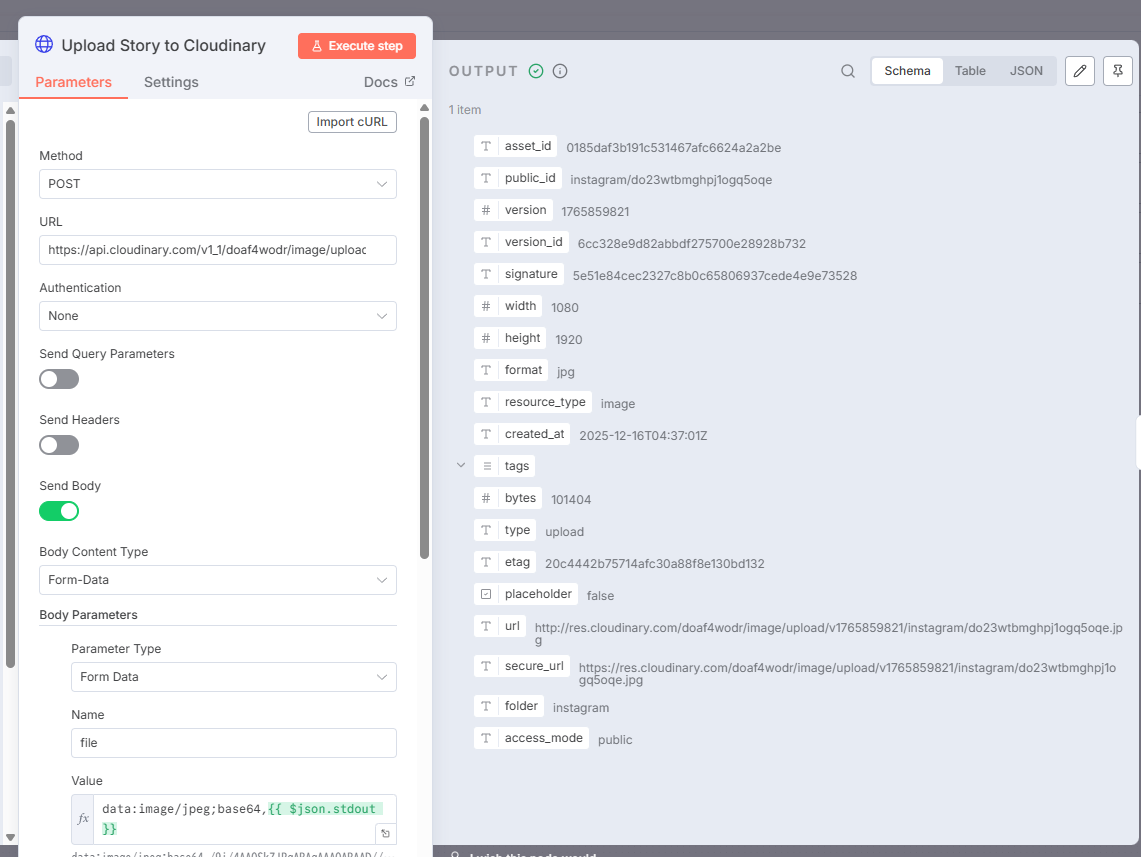Click the URL input field
This screenshot has height=857, width=1141.
tap(217, 250)
